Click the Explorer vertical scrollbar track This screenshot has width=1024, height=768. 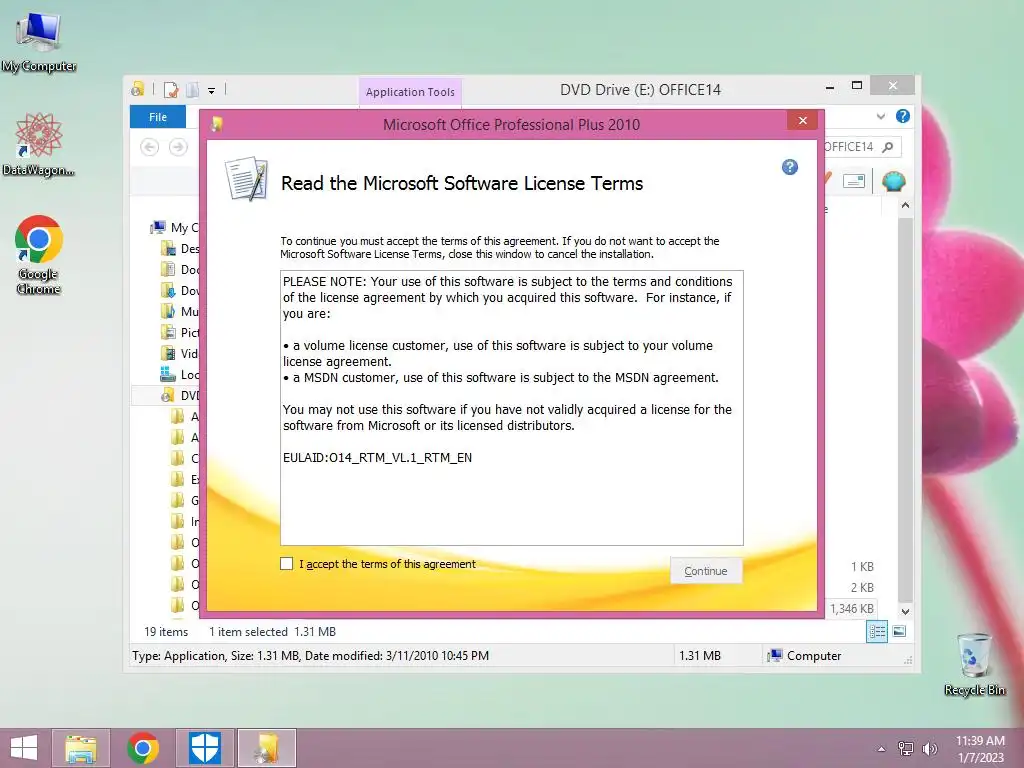(x=905, y=409)
